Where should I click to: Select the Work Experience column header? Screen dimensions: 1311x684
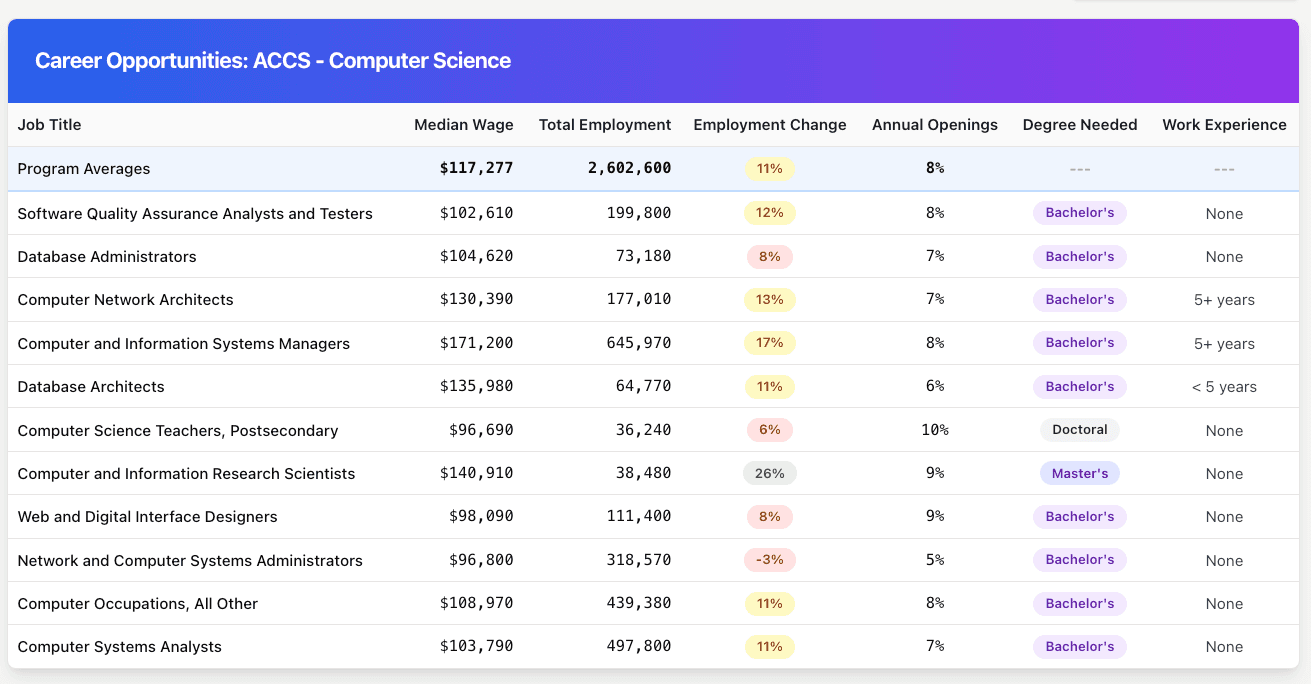click(1224, 124)
